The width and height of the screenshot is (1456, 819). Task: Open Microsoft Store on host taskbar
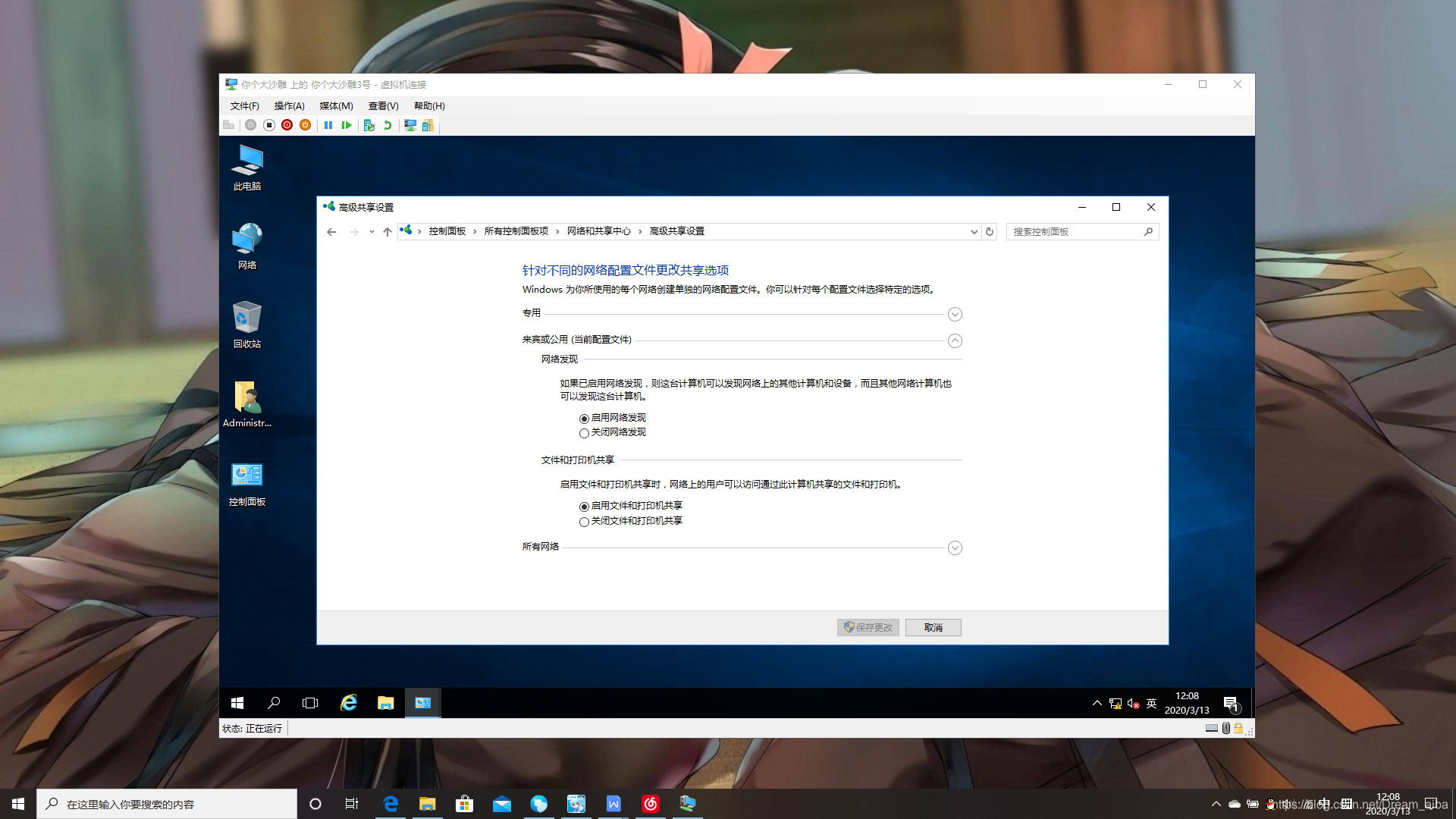pyautogui.click(x=465, y=804)
